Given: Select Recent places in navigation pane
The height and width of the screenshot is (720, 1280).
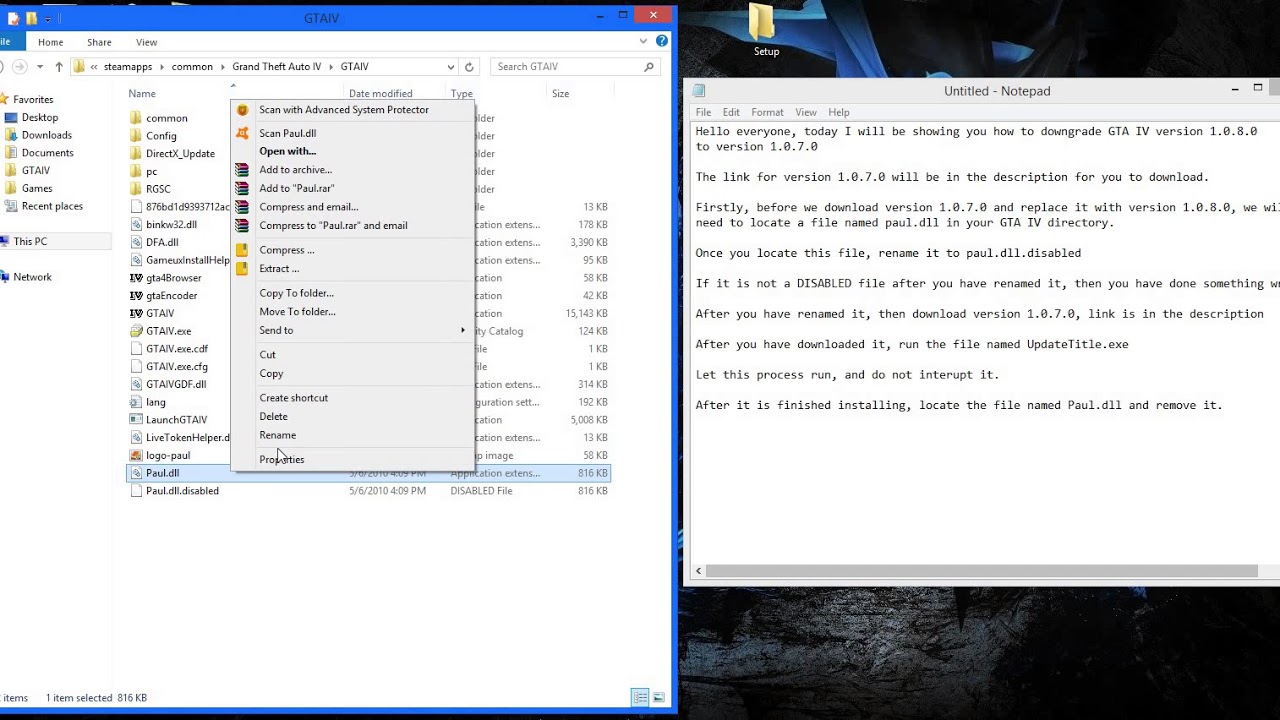Looking at the screenshot, I should coord(52,206).
